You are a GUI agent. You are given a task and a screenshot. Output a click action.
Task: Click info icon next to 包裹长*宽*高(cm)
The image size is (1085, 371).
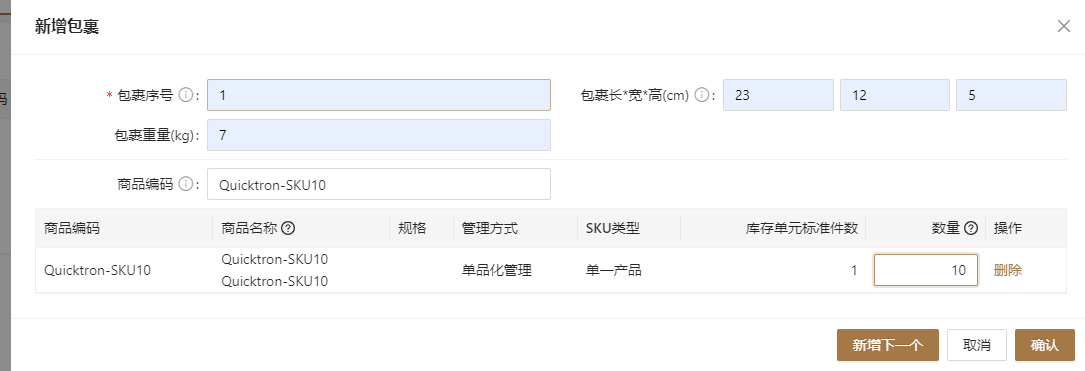(701, 95)
